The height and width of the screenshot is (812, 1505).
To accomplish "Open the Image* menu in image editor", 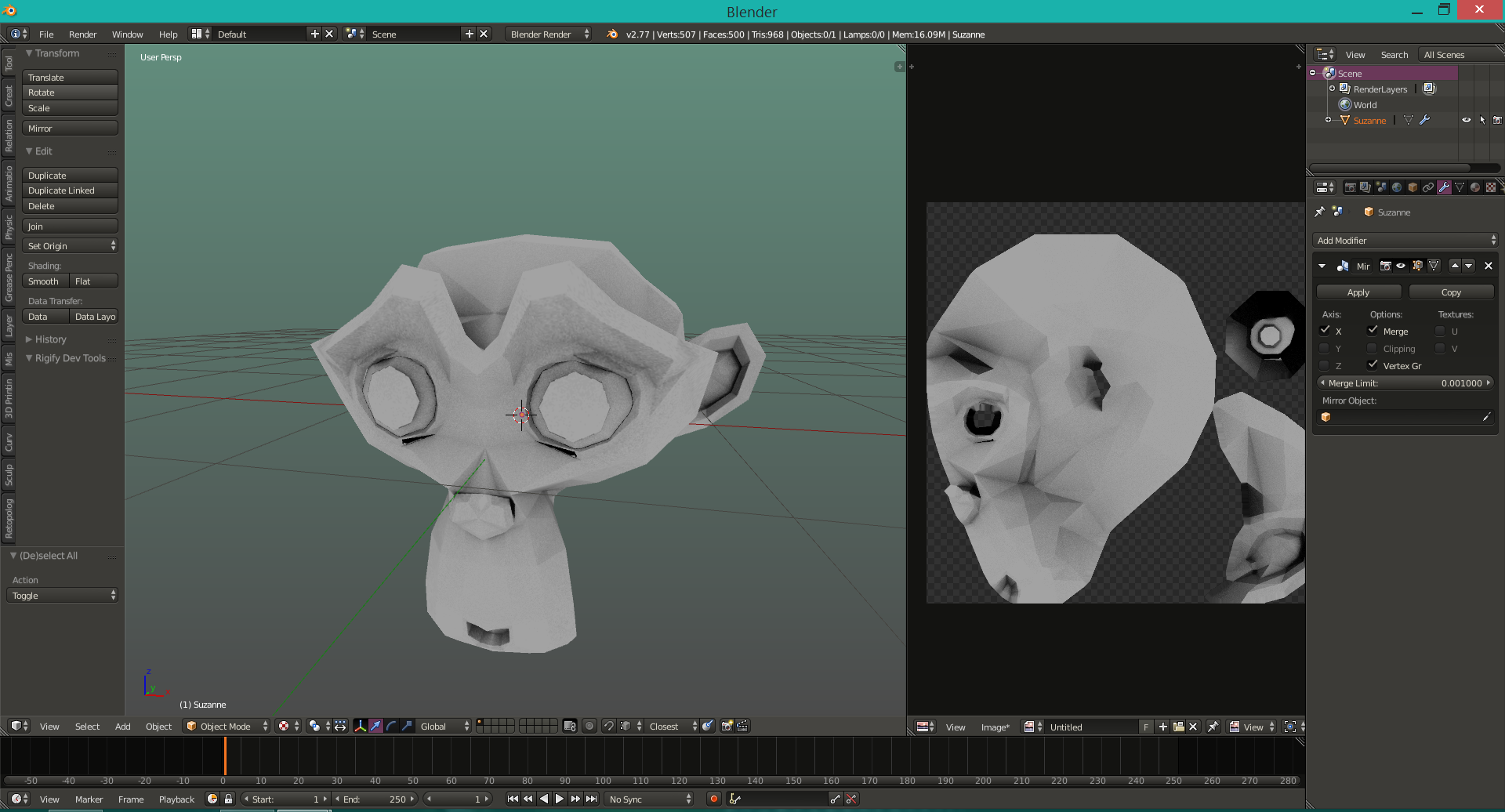I will click(995, 727).
